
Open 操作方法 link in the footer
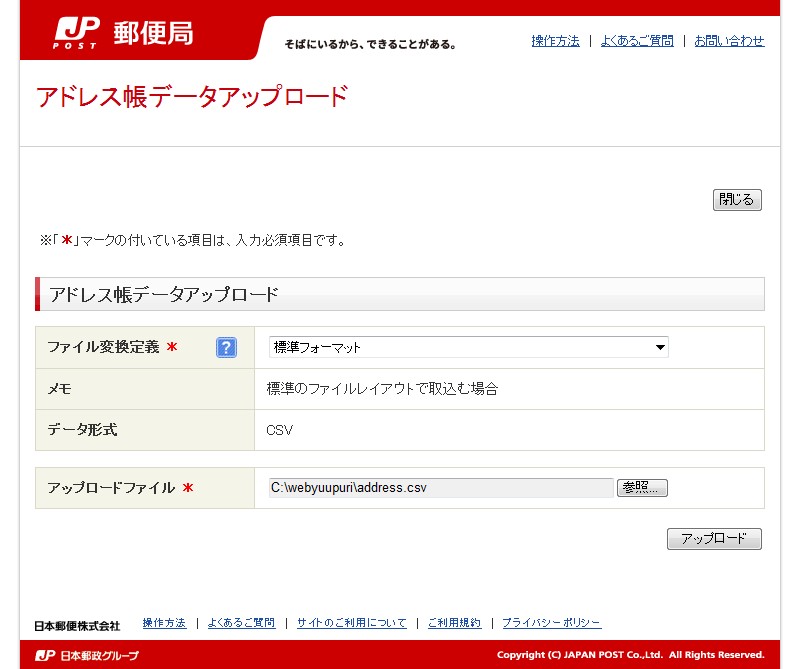click(x=164, y=623)
